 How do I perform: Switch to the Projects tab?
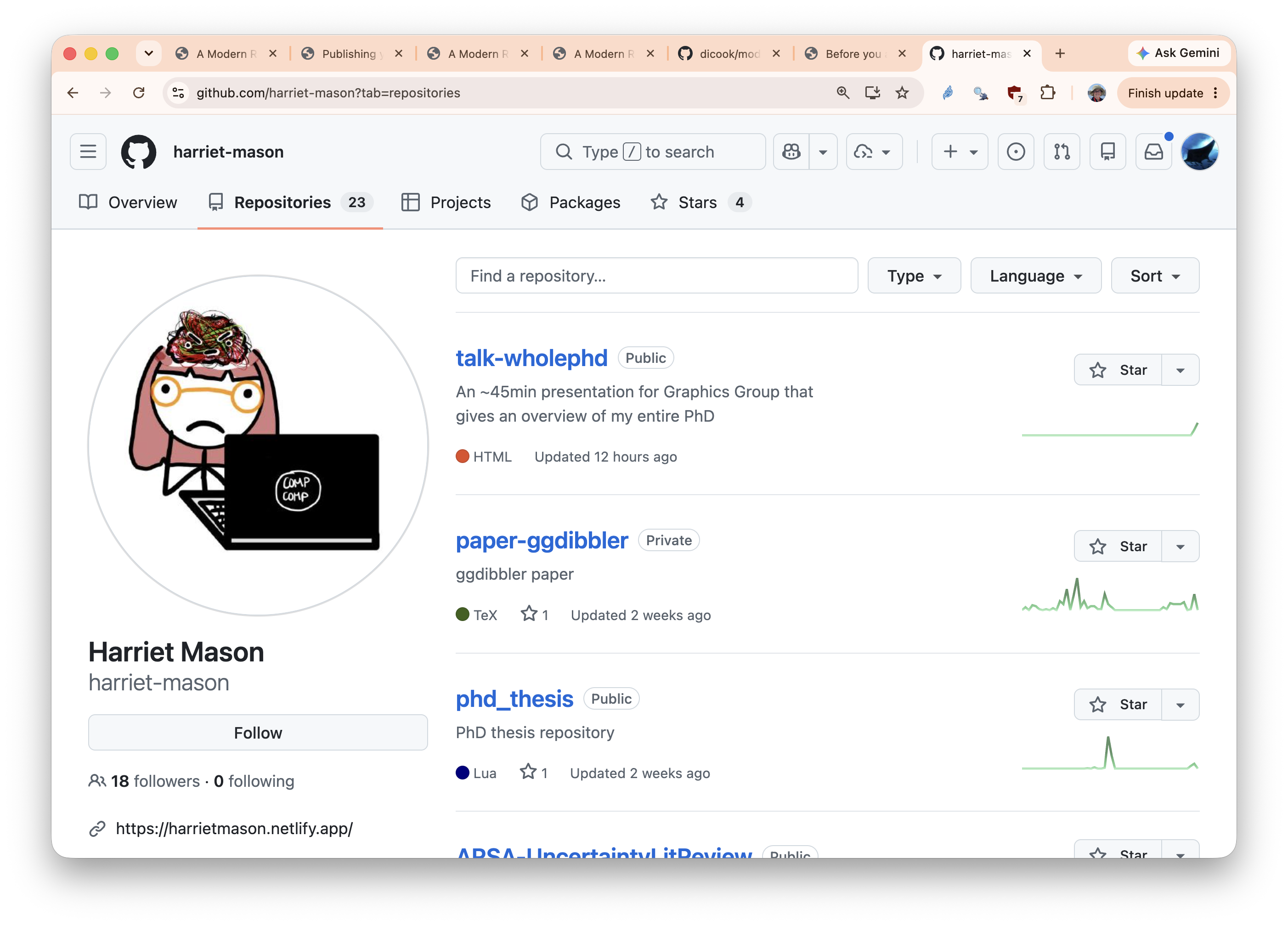446,202
